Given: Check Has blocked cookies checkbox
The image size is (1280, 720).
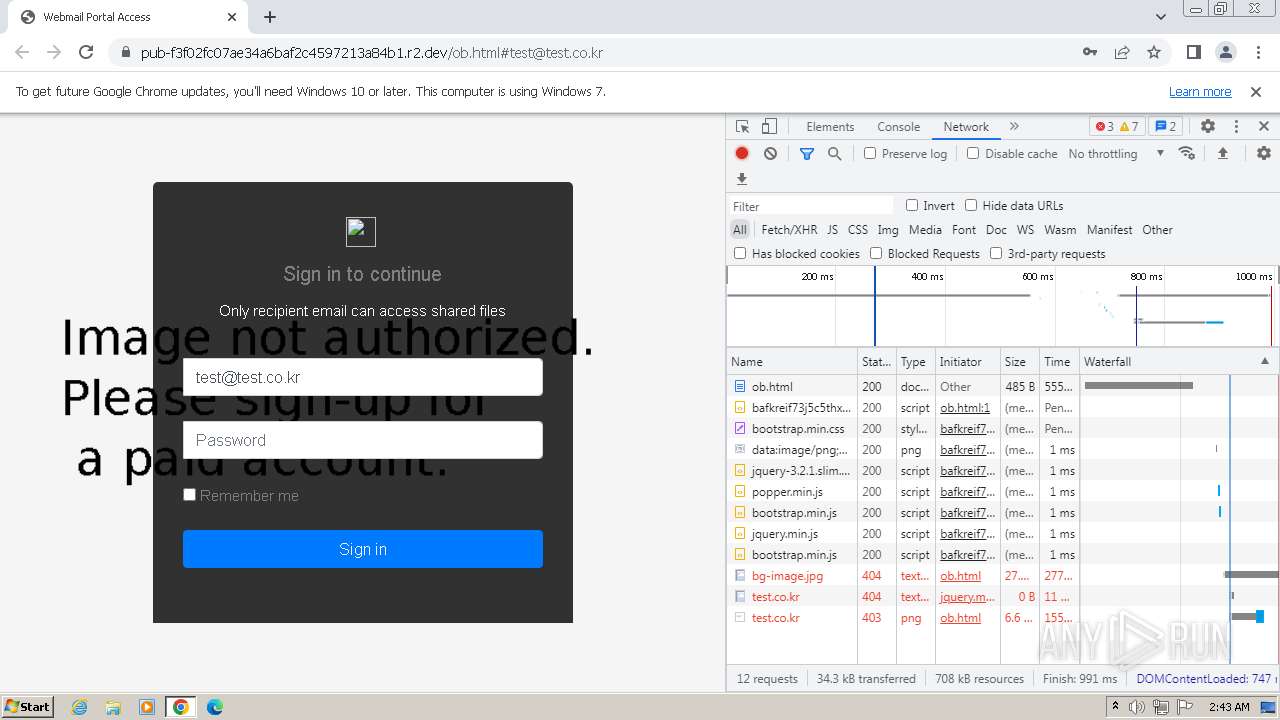Looking at the screenshot, I should [x=740, y=253].
